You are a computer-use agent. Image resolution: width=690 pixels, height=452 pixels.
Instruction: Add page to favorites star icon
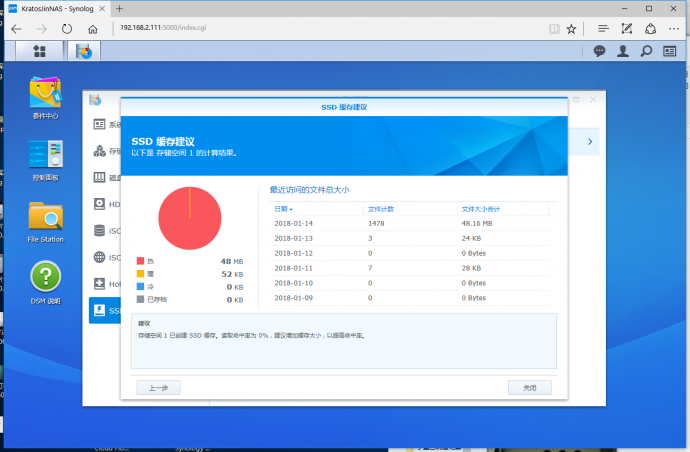tap(571, 29)
